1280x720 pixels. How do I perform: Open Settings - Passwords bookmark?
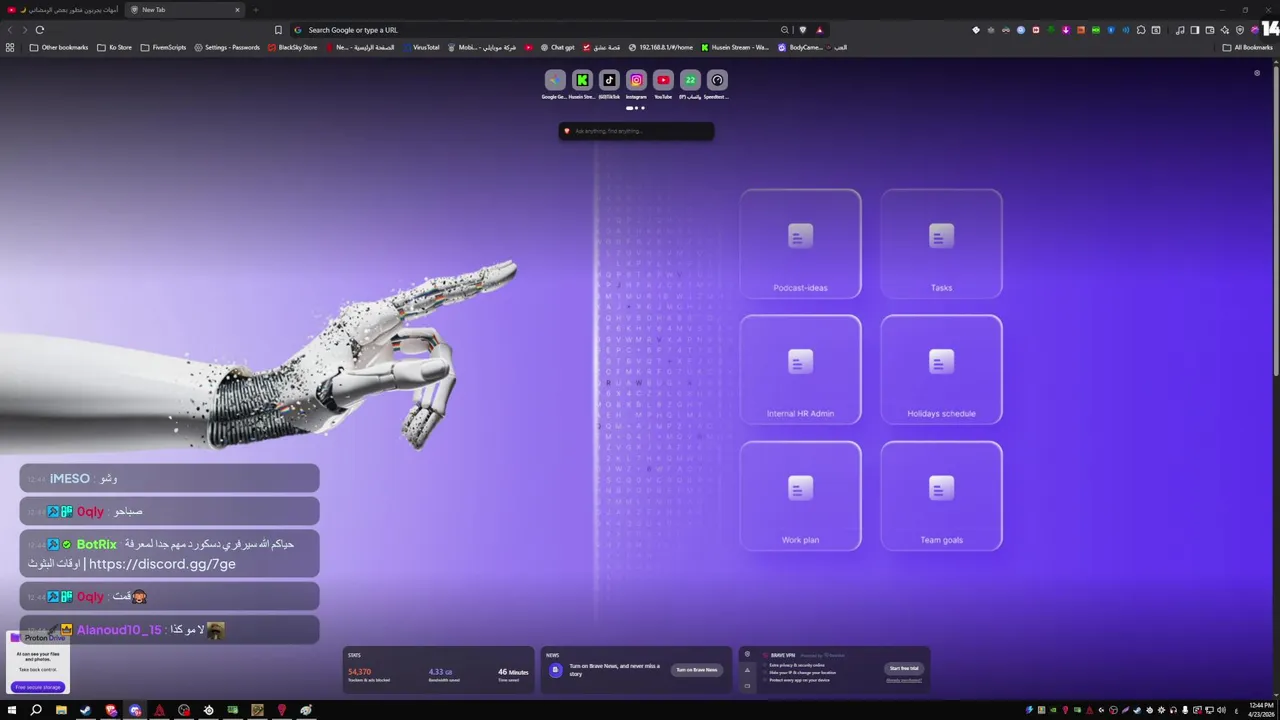(227, 47)
